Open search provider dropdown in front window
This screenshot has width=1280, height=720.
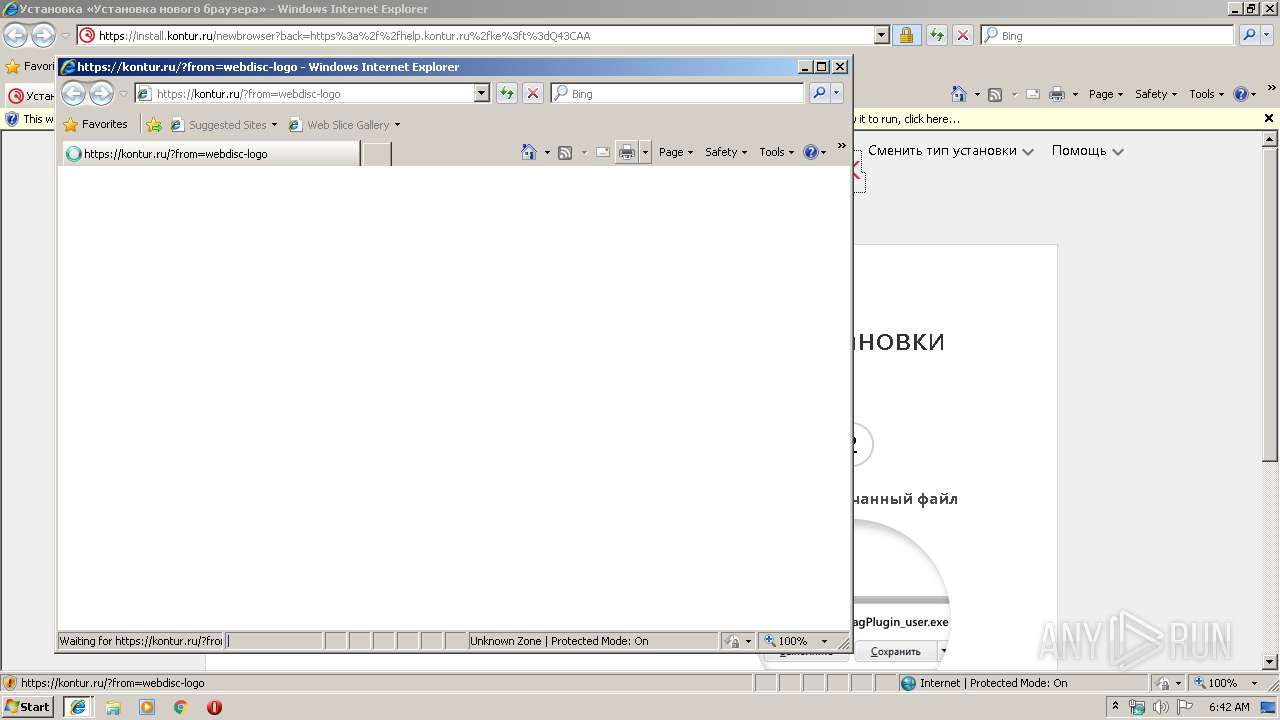point(837,93)
